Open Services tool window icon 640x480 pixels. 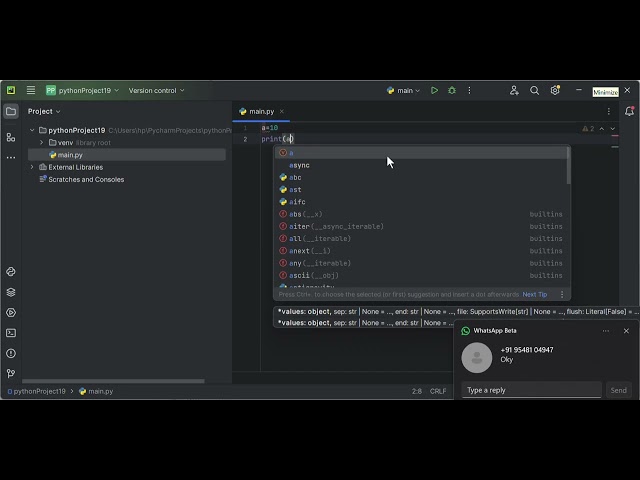(11, 313)
